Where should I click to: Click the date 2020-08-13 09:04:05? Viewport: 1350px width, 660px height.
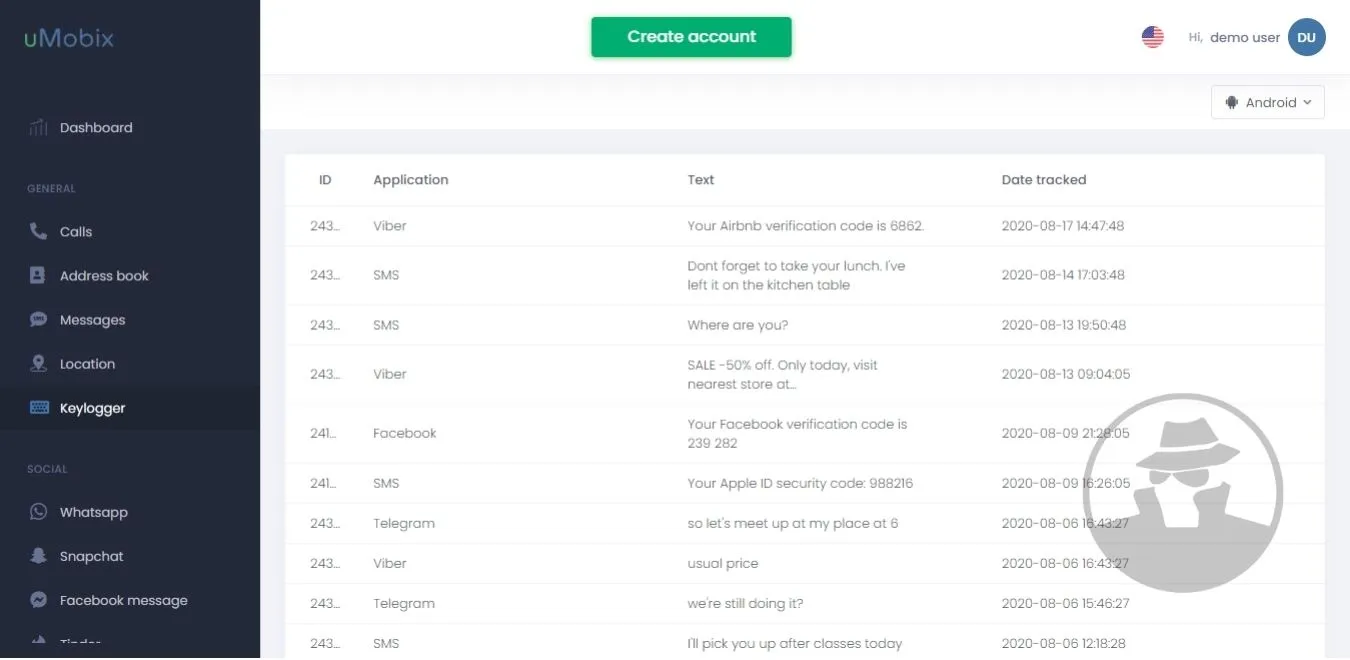coord(1066,374)
